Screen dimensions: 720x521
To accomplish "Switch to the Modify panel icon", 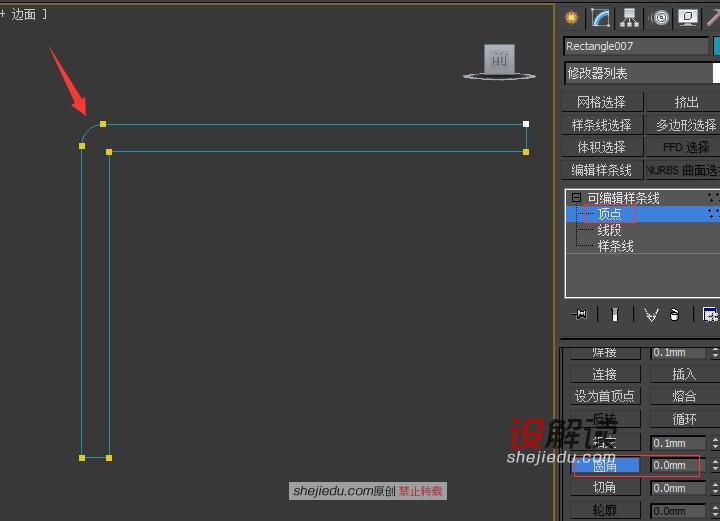I will click(600, 17).
